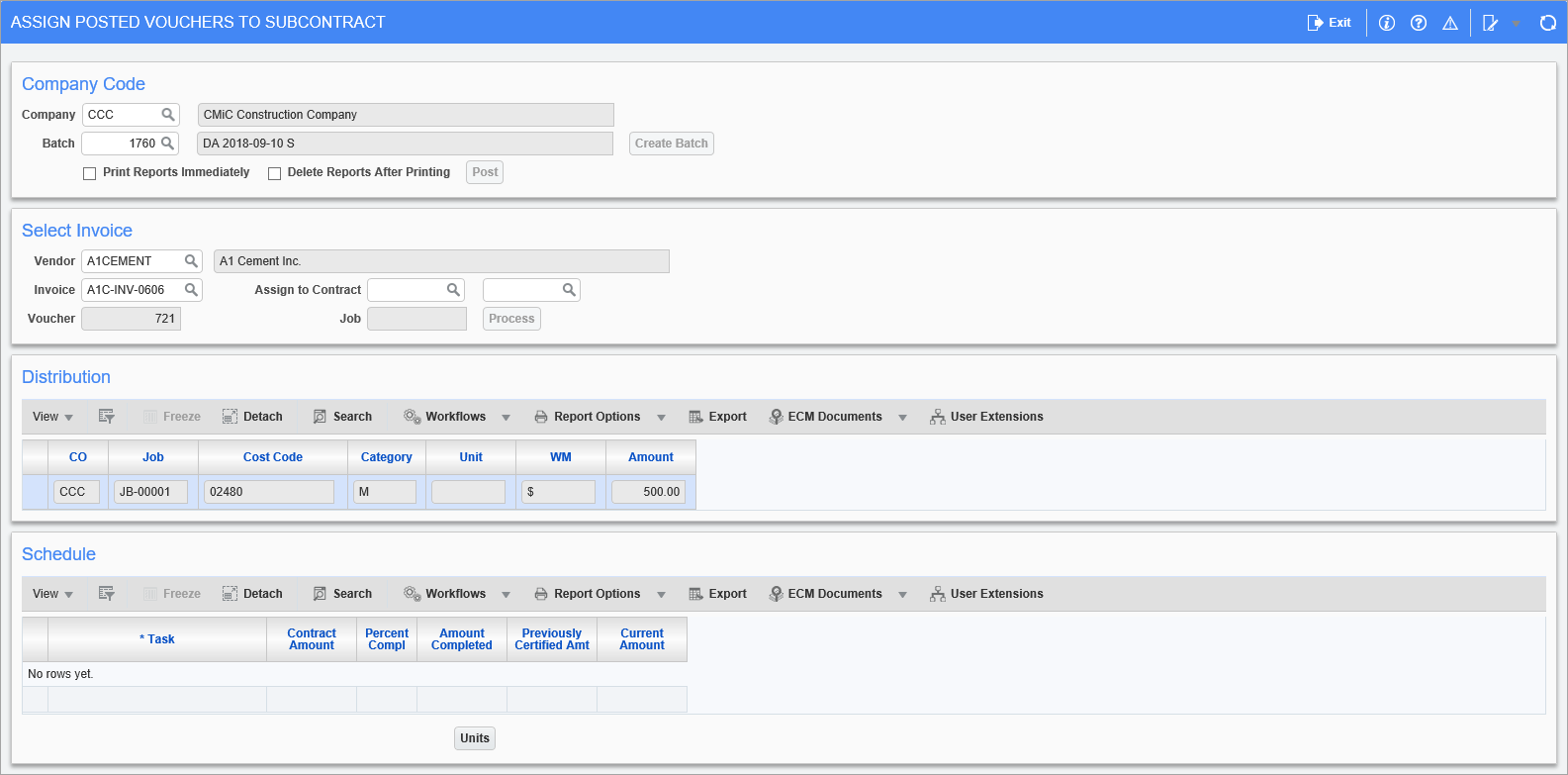Sort by Task column header

157,639
